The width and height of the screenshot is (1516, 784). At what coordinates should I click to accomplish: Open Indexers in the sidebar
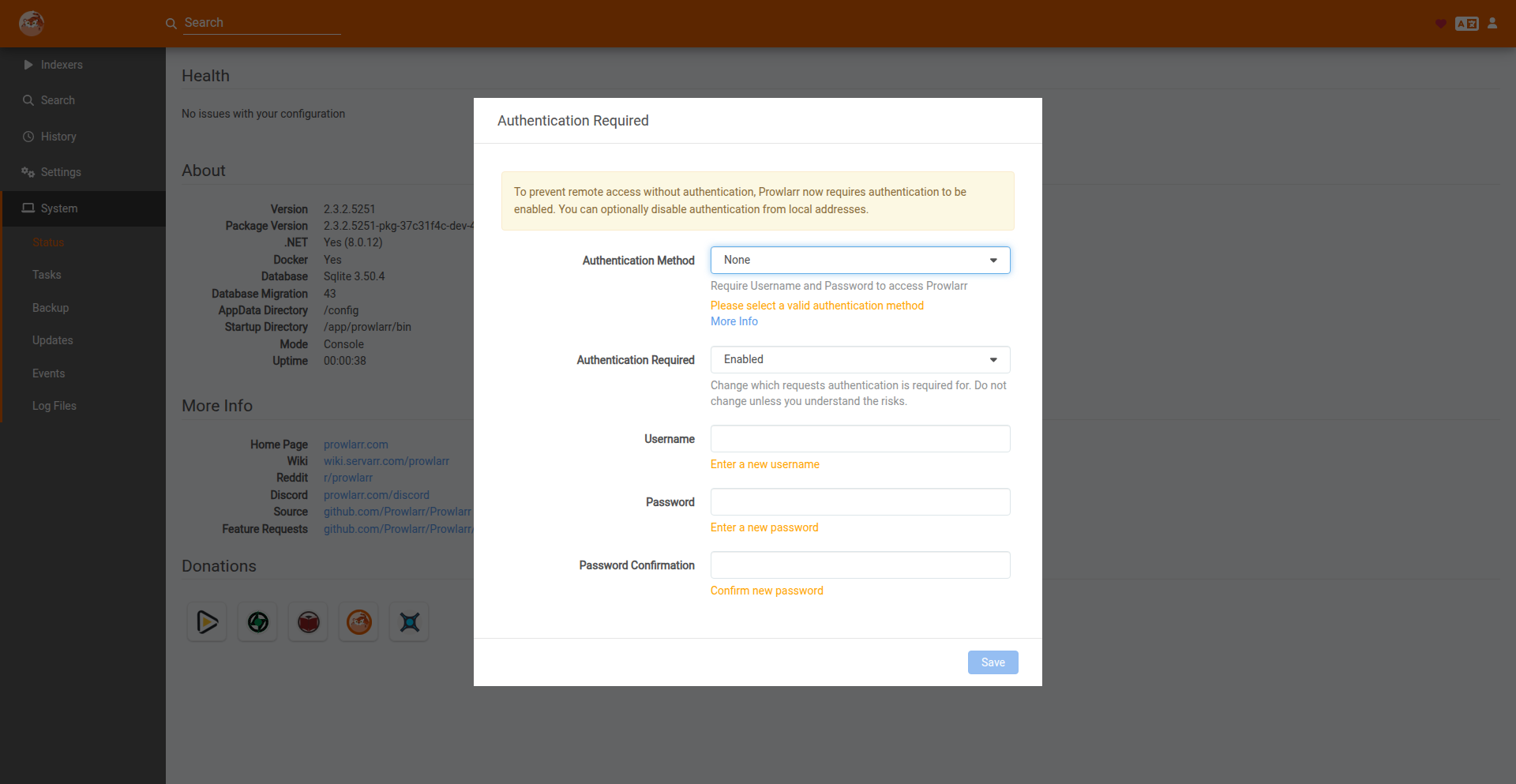(62, 65)
